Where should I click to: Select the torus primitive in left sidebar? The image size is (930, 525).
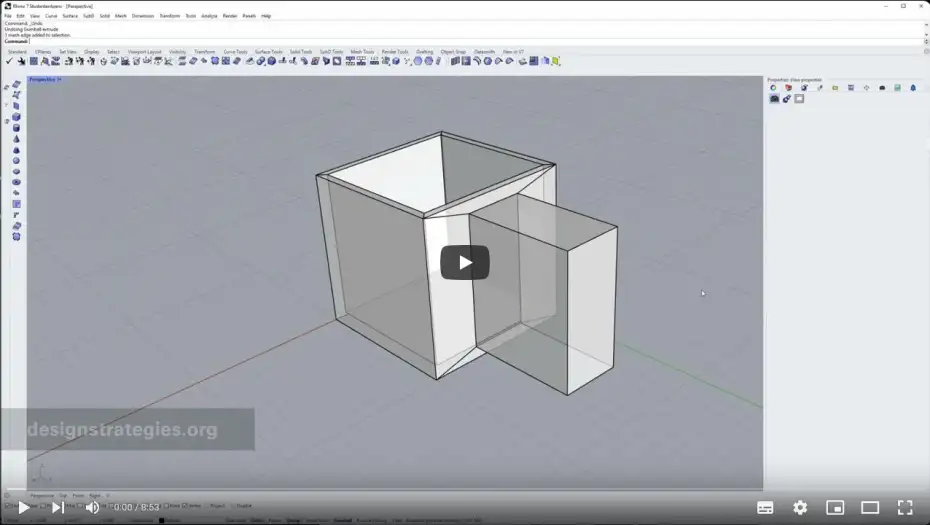click(x=17, y=182)
